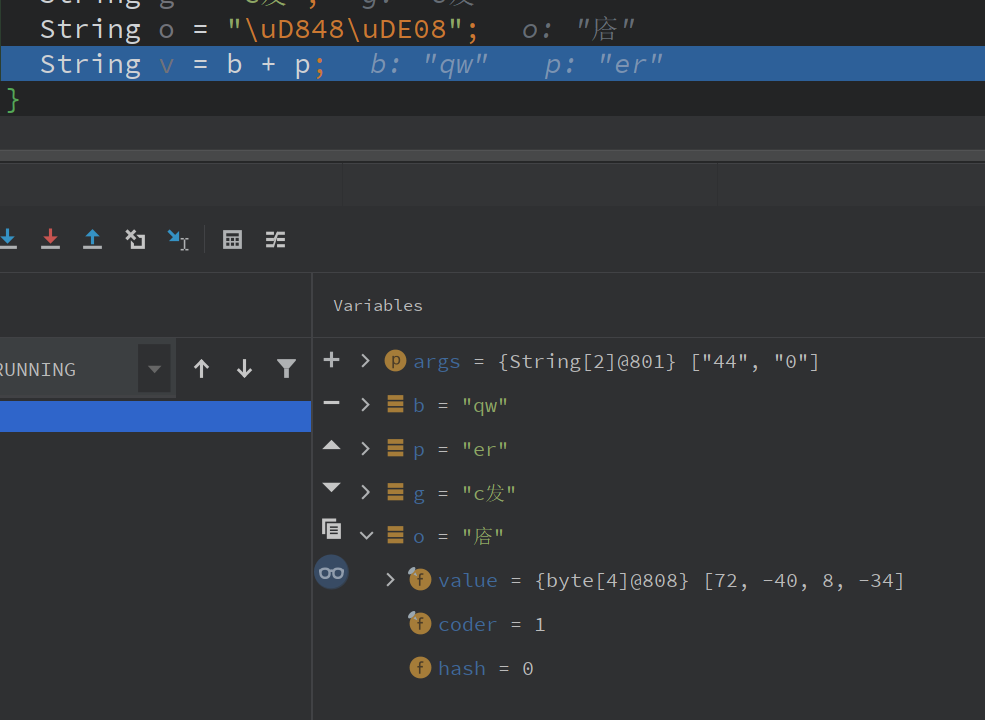Click the variable icon beside p
The width and height of the screenshot is (985, 720).
point(395,448)
